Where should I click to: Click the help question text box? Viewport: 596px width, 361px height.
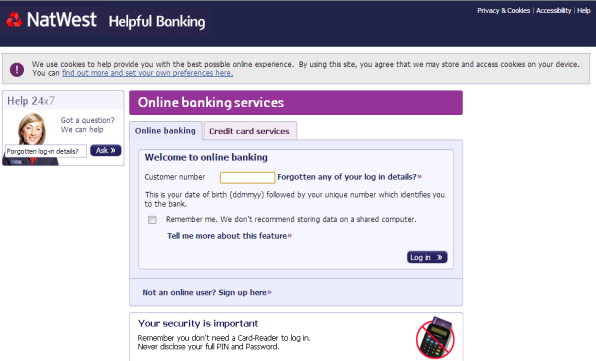click(x=46, y=151)
